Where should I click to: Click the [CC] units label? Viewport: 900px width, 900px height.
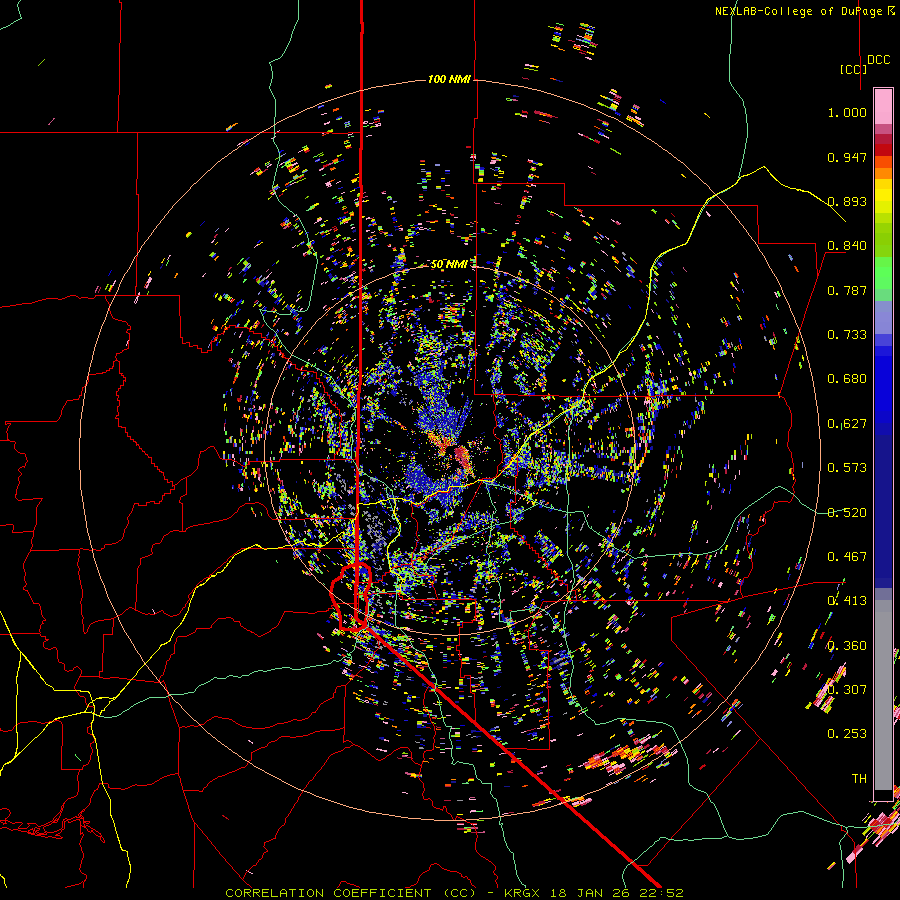pyautogui.click(x=853, y=69)
